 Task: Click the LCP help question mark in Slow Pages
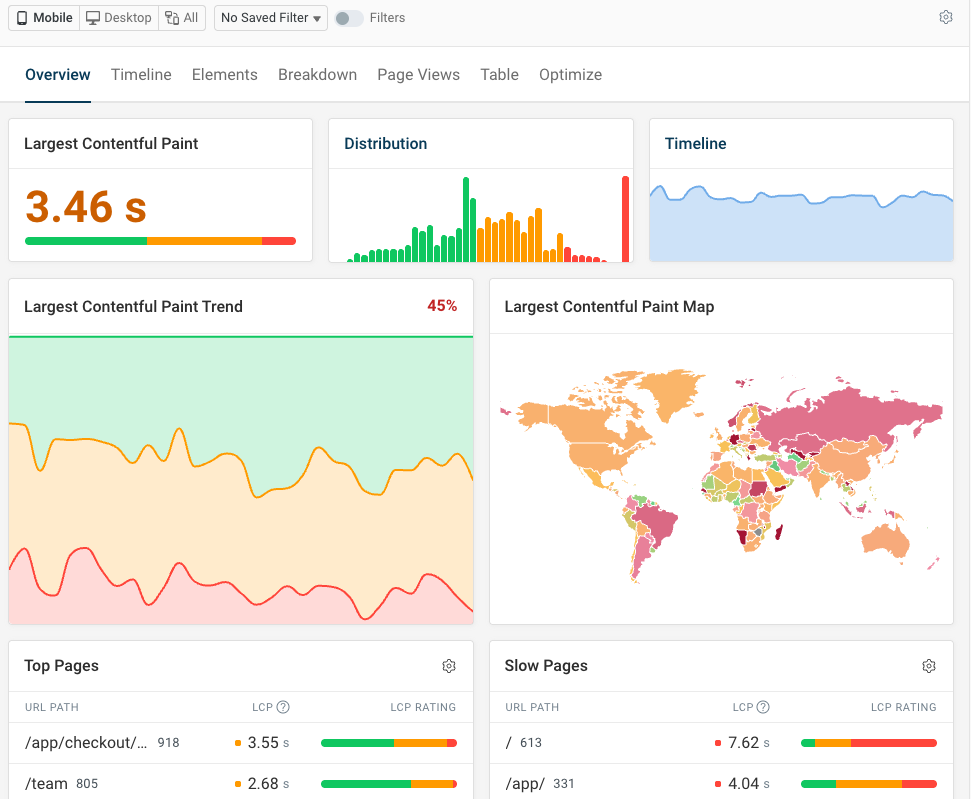pyautogui.click(x=765, y=707)
